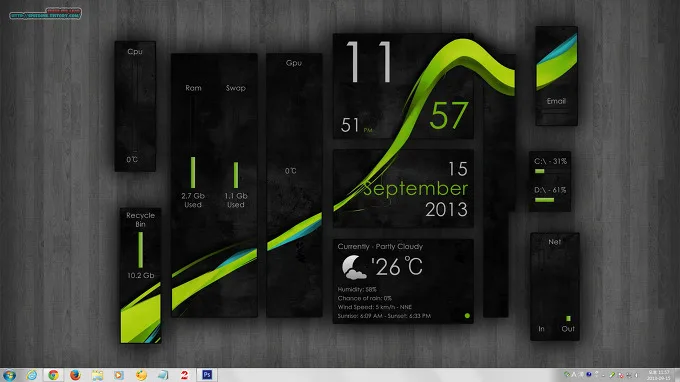Click the '26 °C temperature reading
This screenshot has width=680, height=382.
click(x=397, y=267)
